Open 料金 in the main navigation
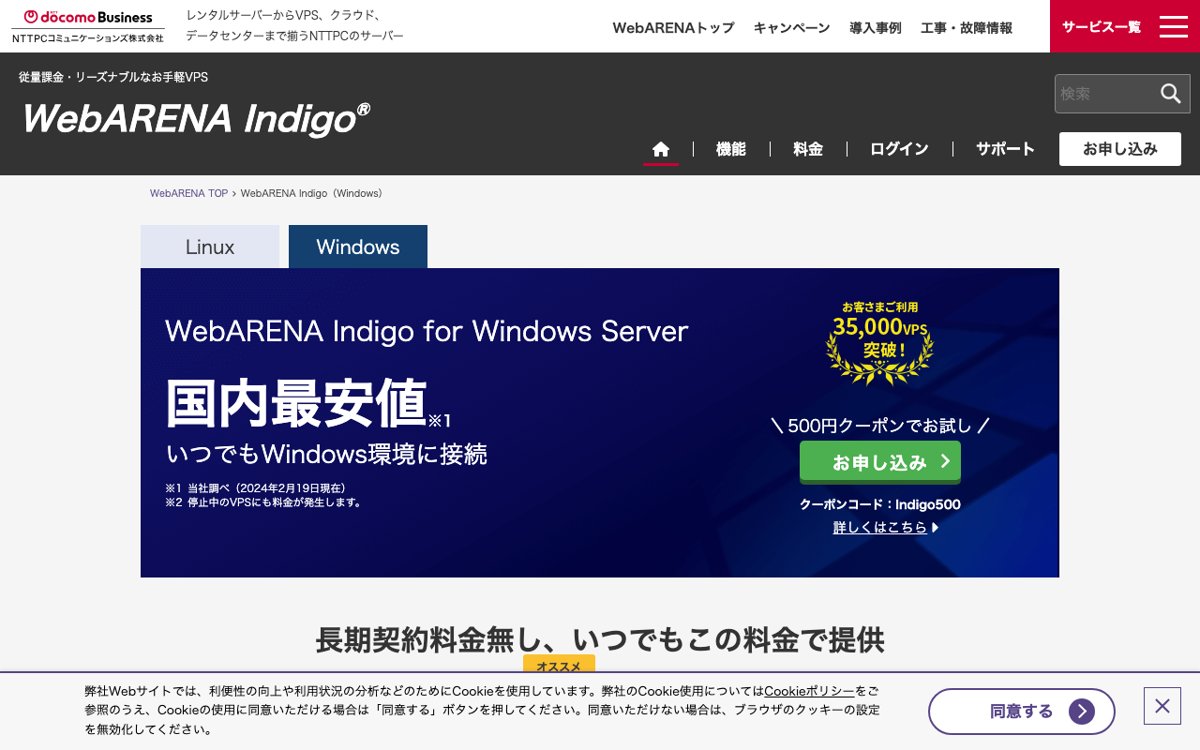1200x750 pixels. click(808, 149)
